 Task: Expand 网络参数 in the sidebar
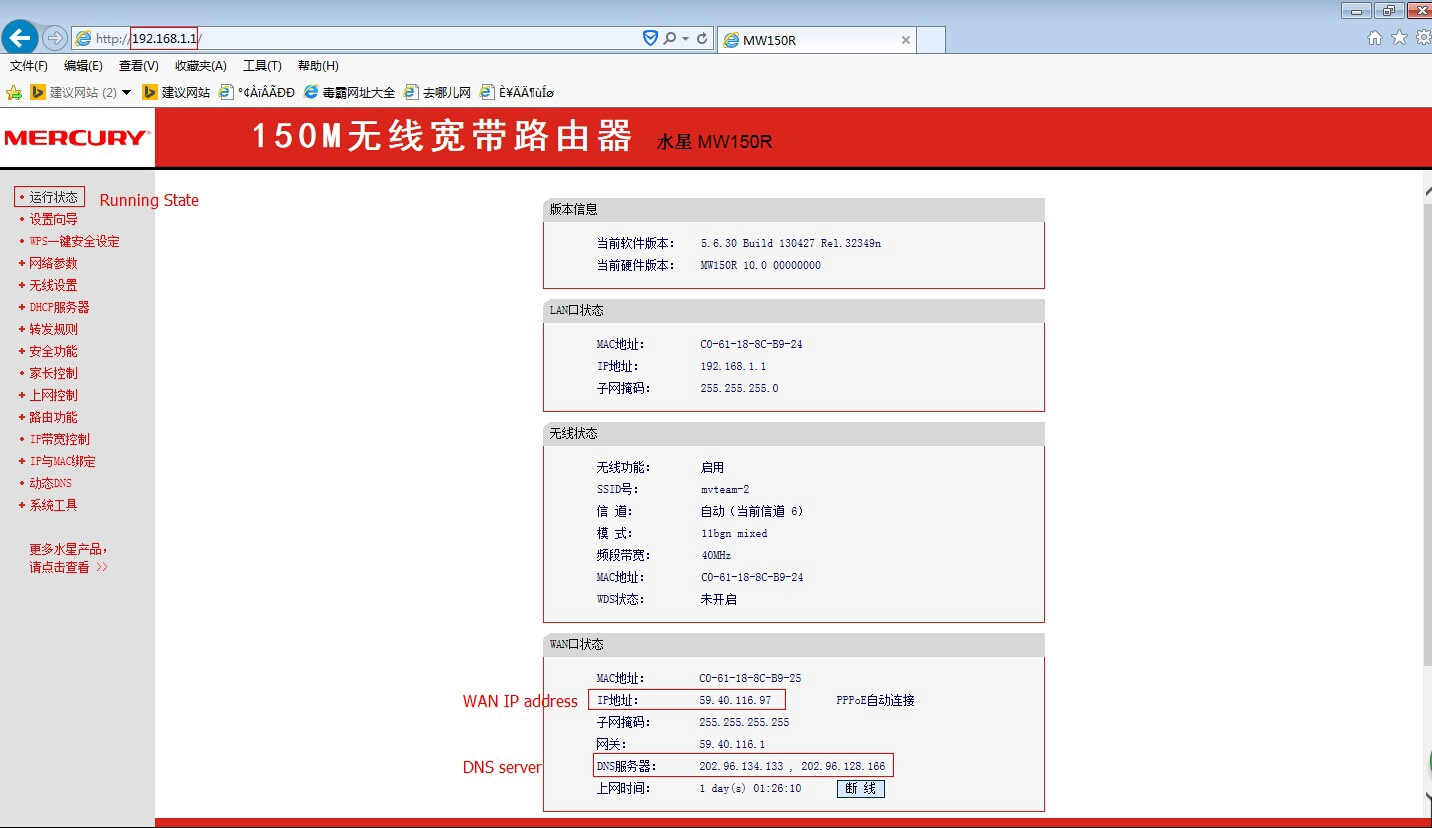(x=53, y=263)
